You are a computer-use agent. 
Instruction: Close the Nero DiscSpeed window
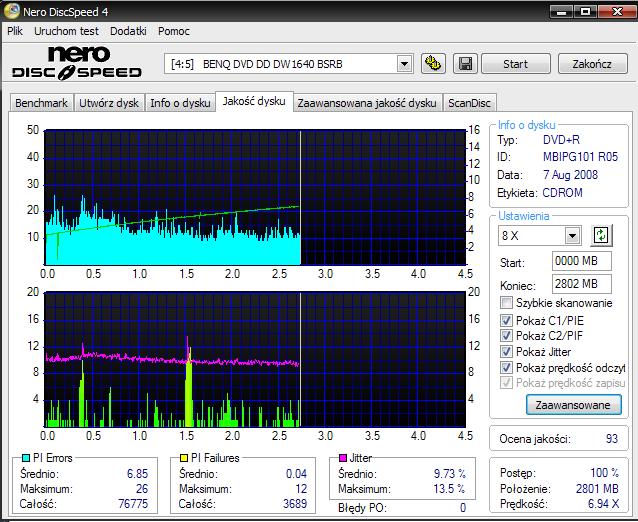click(616, 11)
